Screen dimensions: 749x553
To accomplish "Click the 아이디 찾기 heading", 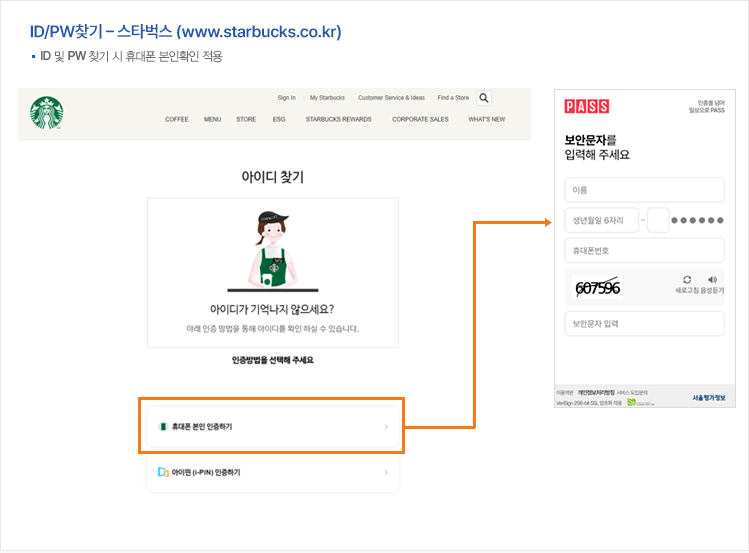I will (272, 177).
